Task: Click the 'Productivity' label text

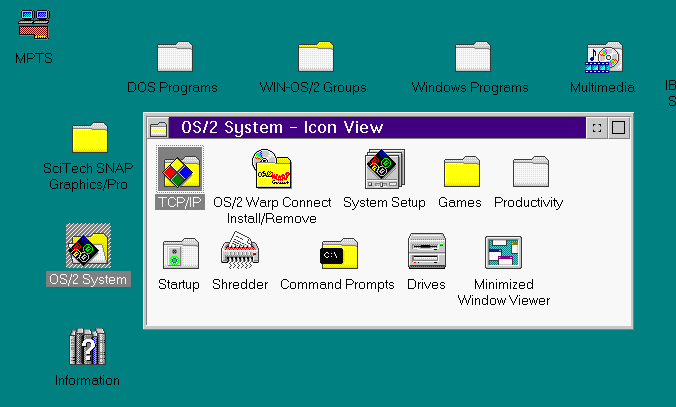Action: [529, 202]
